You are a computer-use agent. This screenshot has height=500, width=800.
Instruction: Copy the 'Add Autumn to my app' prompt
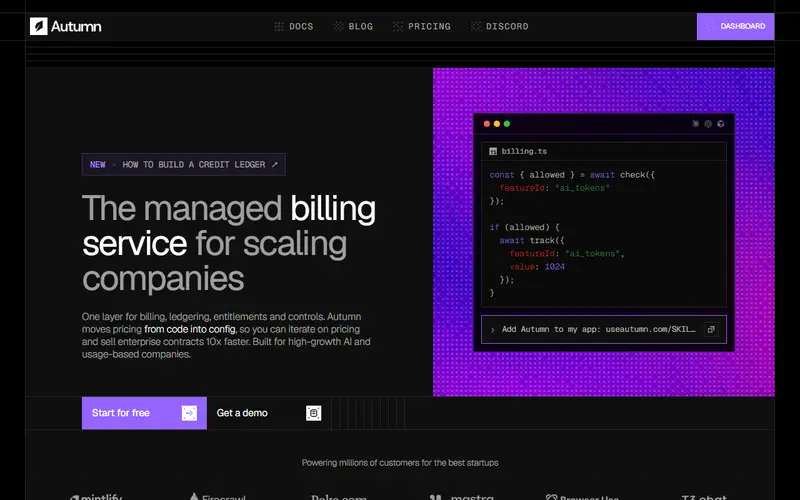(x=711, y=329)
